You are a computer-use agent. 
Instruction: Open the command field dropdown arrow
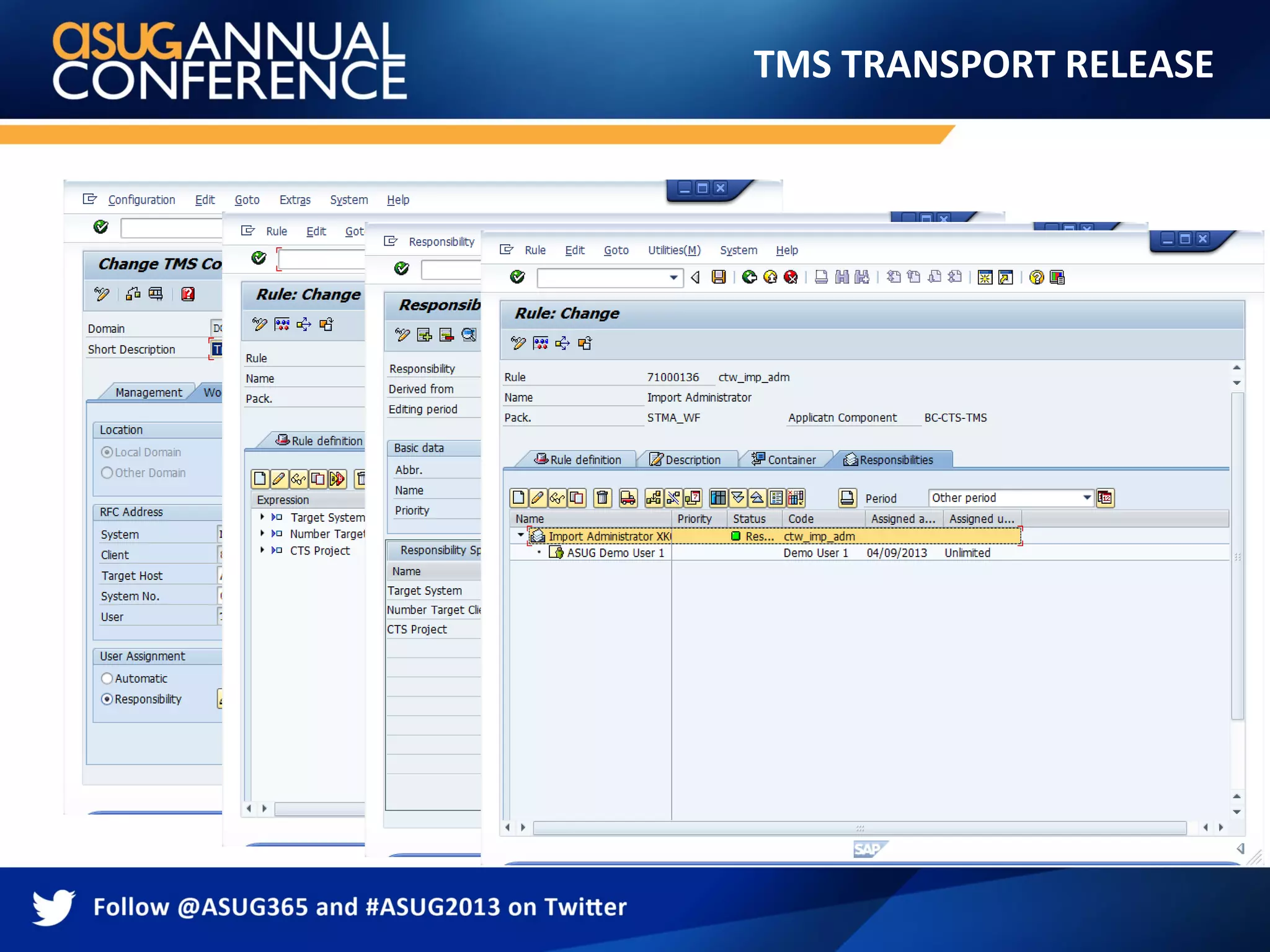click(x=673, y=278)
